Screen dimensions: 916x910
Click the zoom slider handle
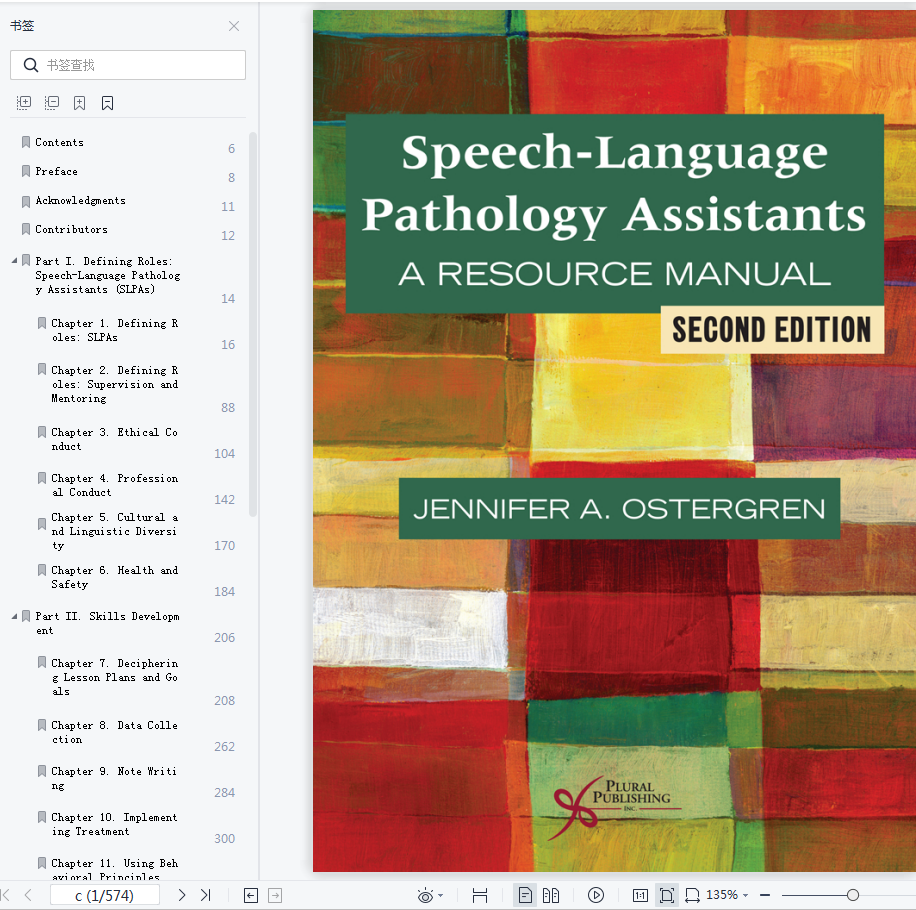point(853,895)
